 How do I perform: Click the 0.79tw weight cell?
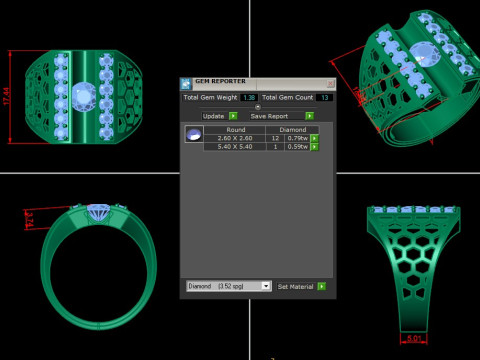click(298, 138)
